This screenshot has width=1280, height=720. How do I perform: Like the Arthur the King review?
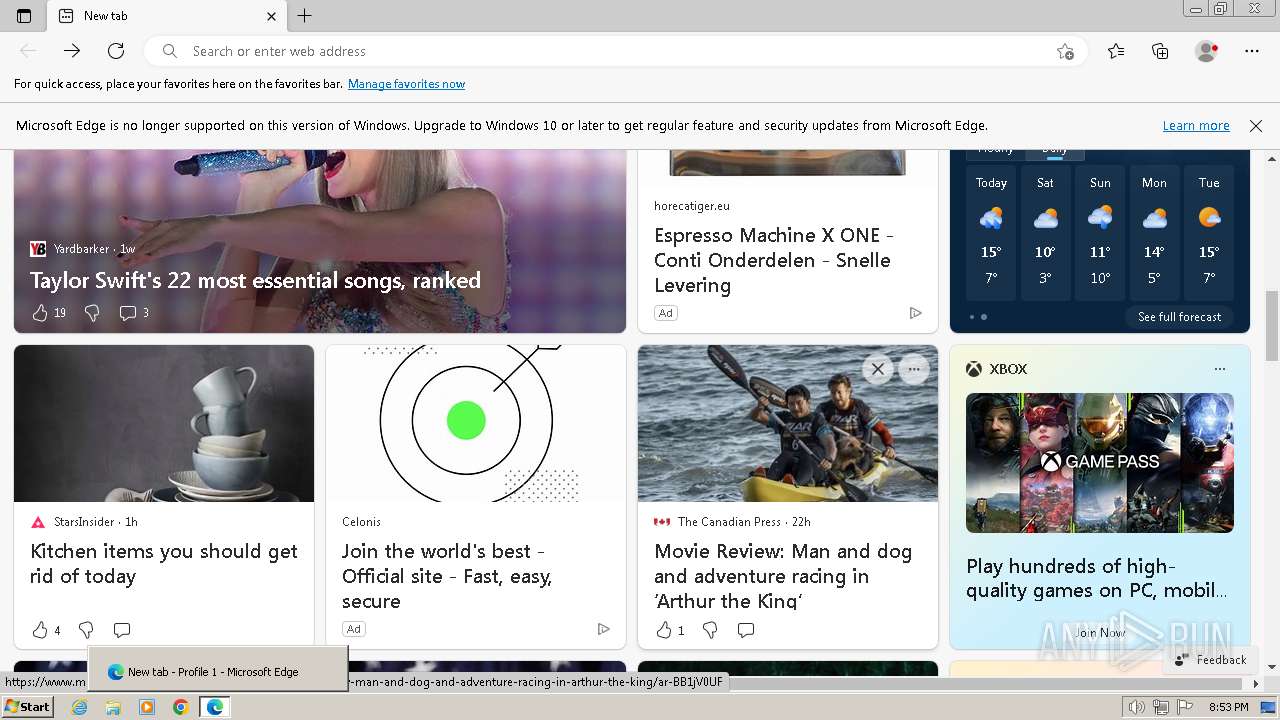664,630
